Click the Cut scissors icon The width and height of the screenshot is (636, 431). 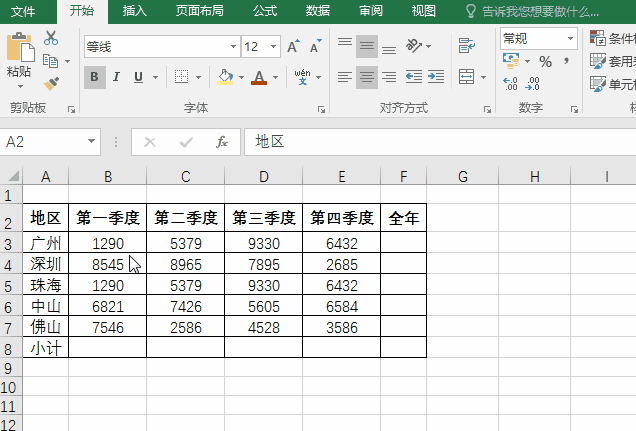[51, 38]
